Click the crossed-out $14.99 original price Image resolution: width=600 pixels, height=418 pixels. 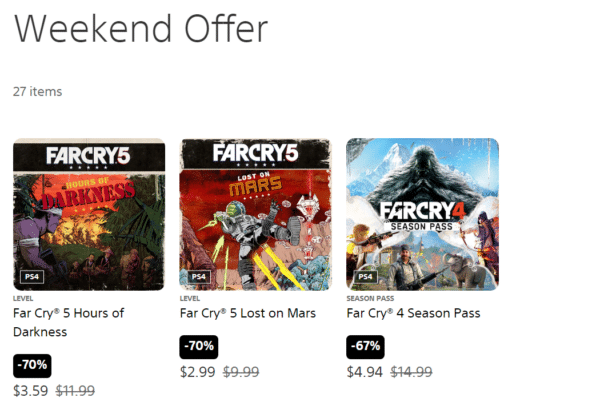coord(410,372)
